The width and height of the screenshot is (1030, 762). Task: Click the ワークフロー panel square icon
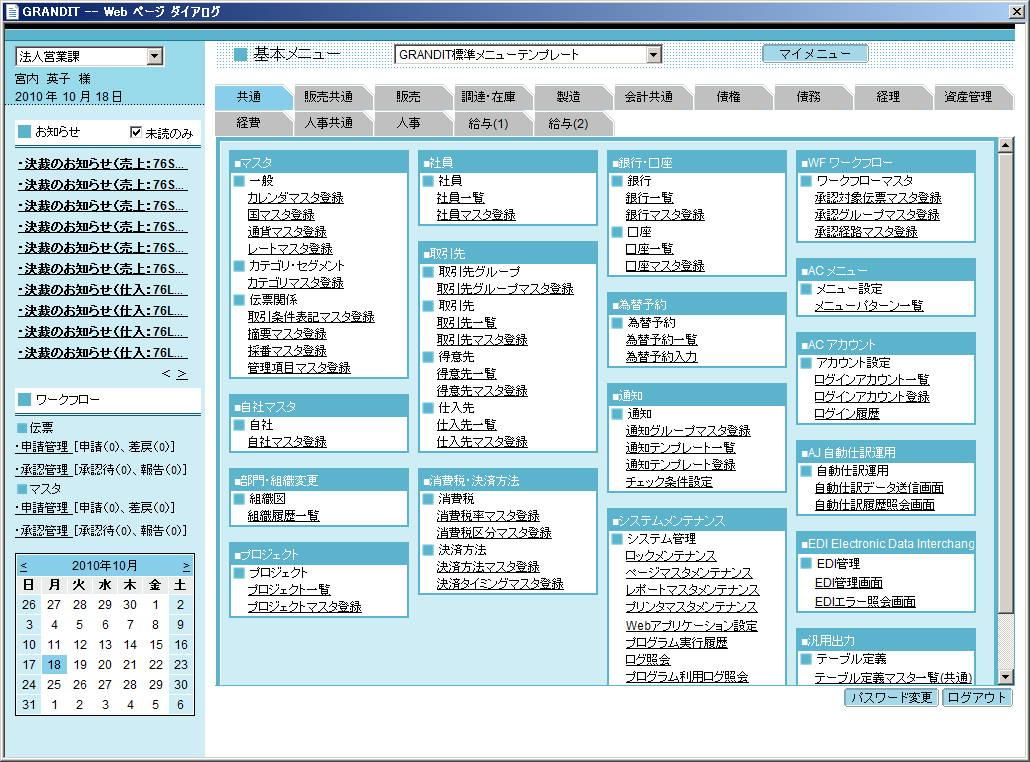pyautogui.click(x=25, y=399)
